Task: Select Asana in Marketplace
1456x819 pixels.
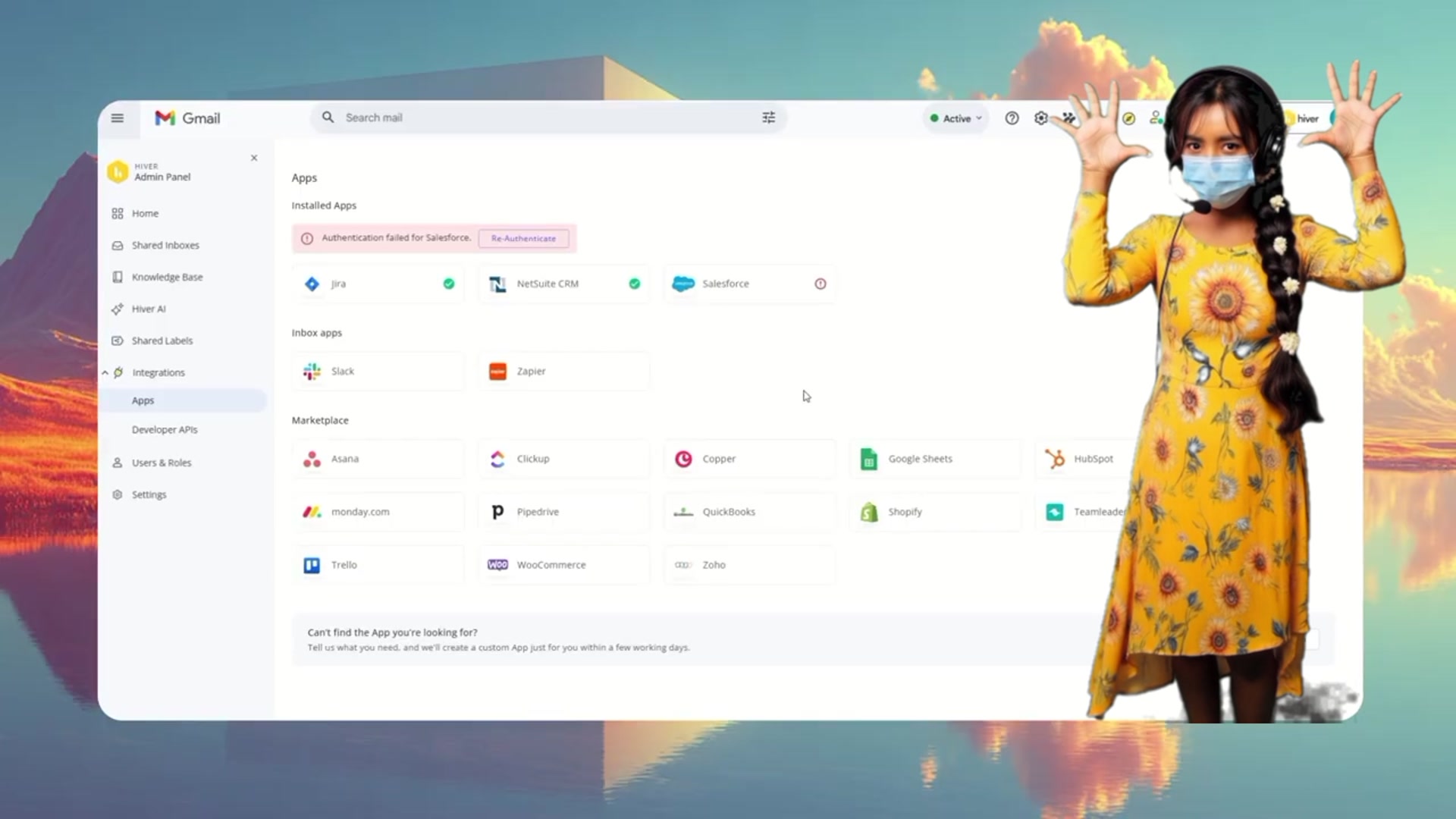Action: coord(378,459)
